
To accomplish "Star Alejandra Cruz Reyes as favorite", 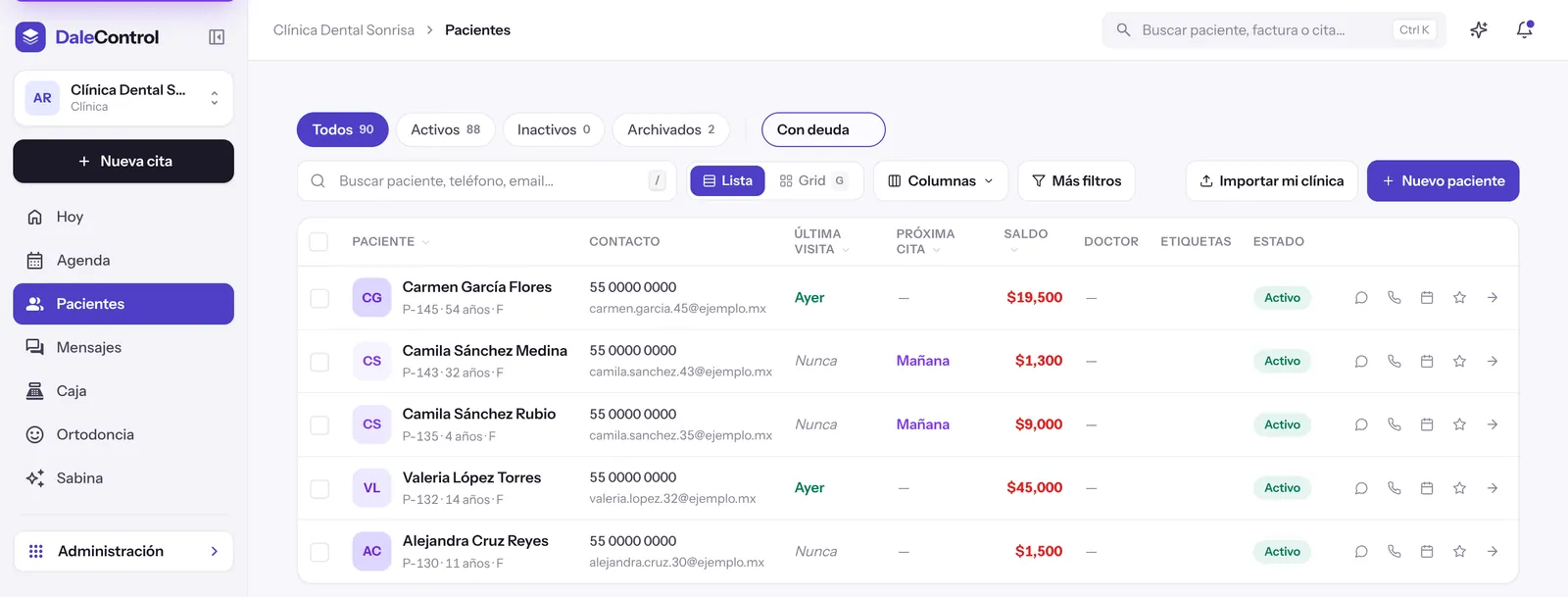I will (x=1459, y=552).
